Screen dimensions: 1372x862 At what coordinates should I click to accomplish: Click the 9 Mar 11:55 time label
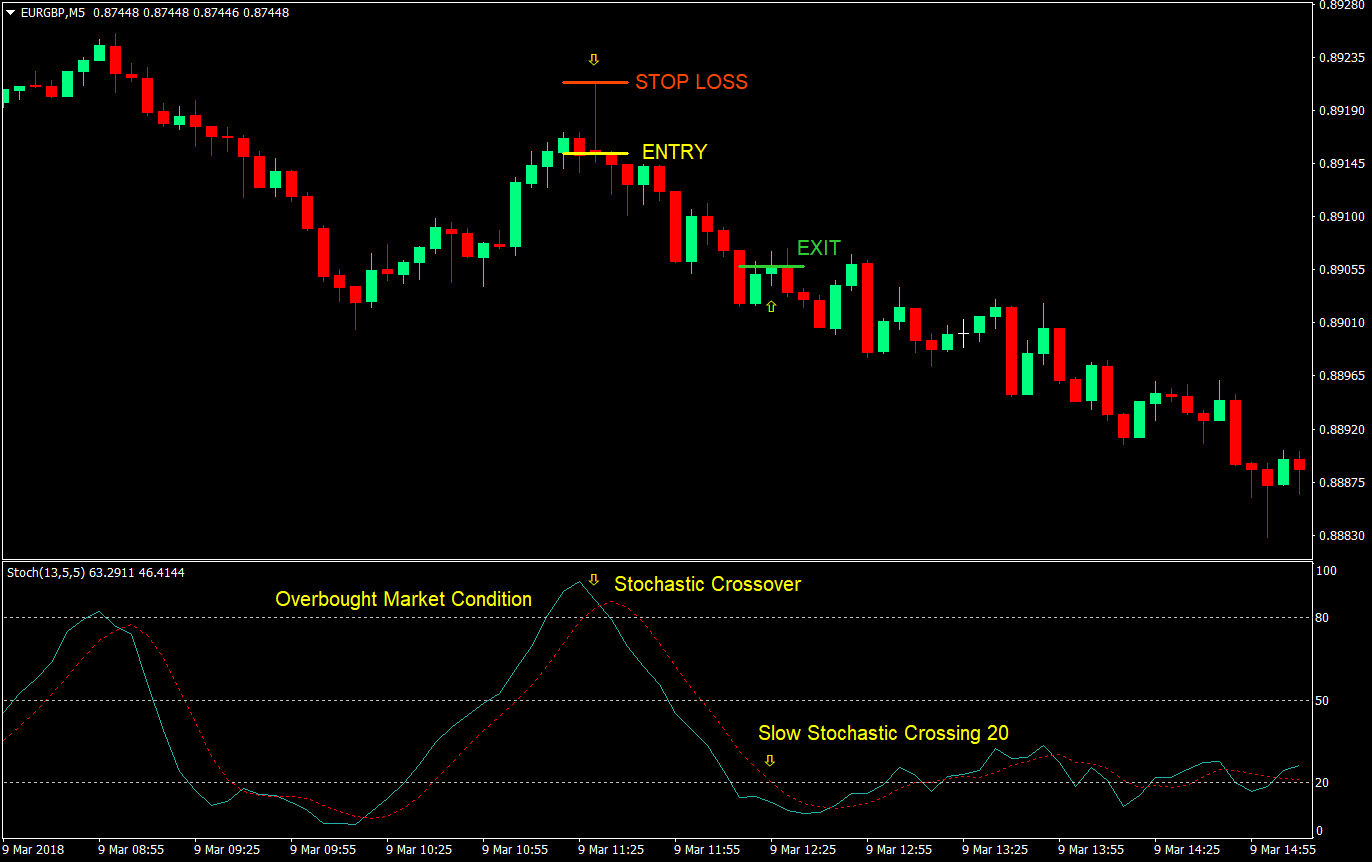tap(707, 849)
